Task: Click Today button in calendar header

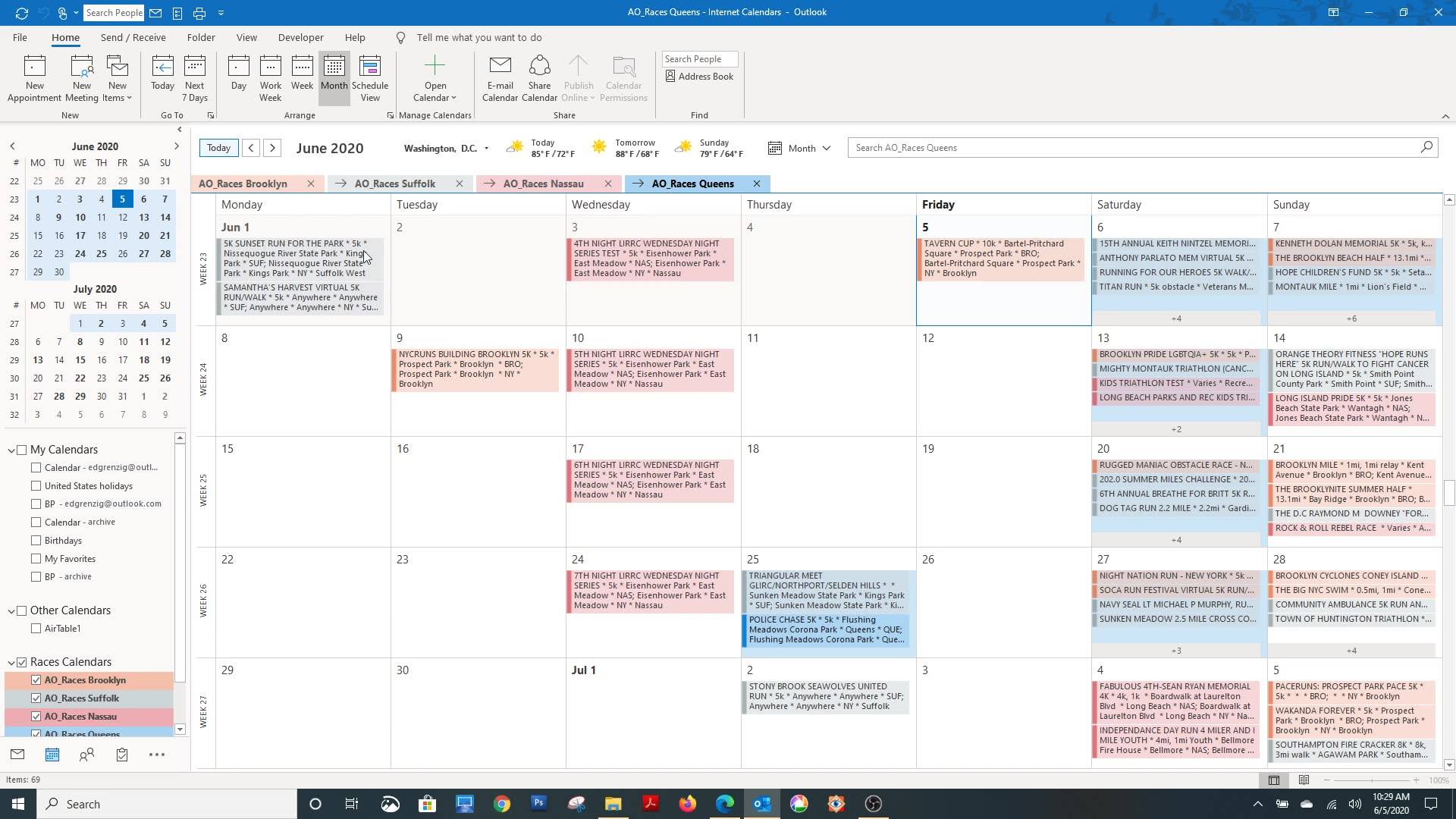Action: pos(218,148)
